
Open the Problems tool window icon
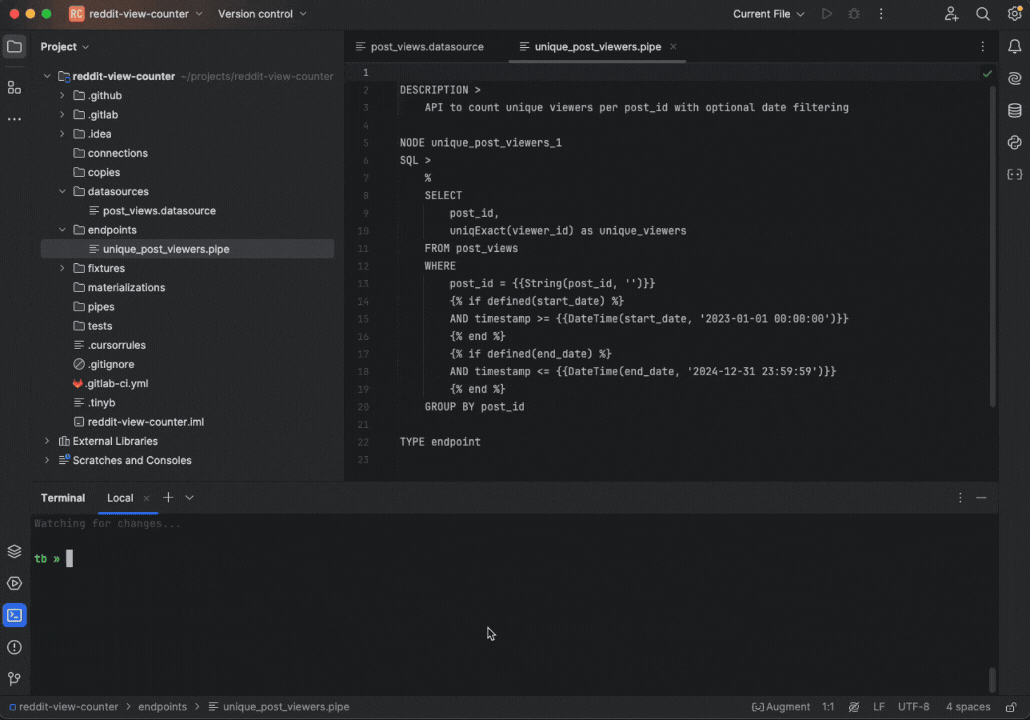[14, 647]
